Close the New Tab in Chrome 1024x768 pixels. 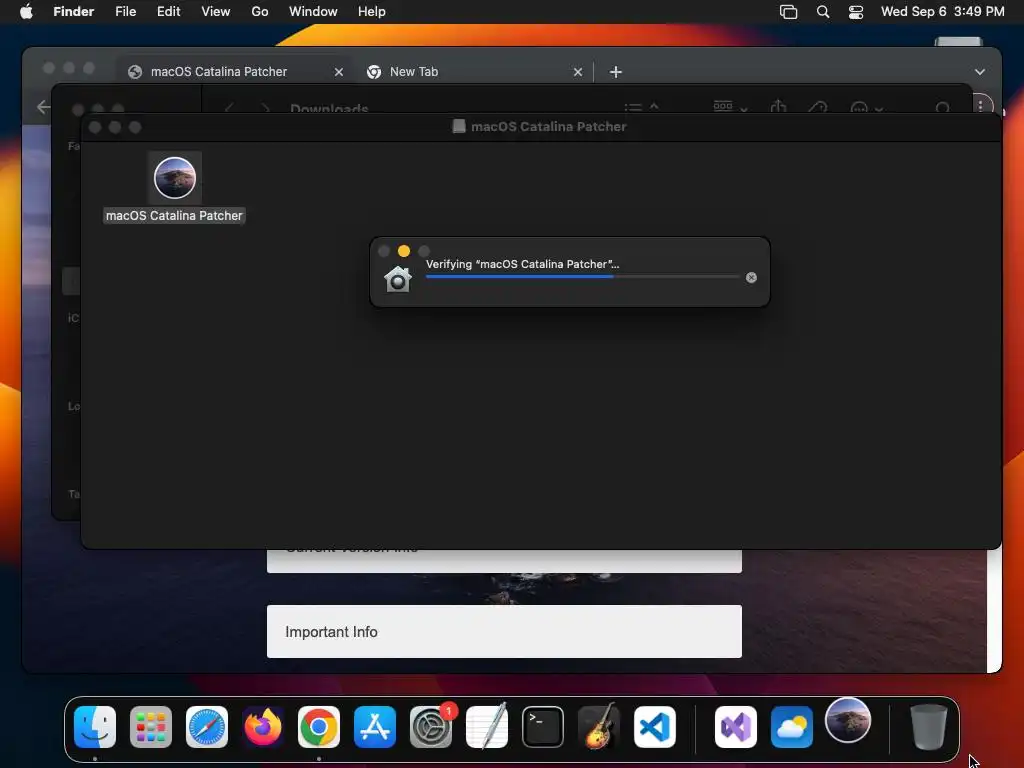(577, 72)
